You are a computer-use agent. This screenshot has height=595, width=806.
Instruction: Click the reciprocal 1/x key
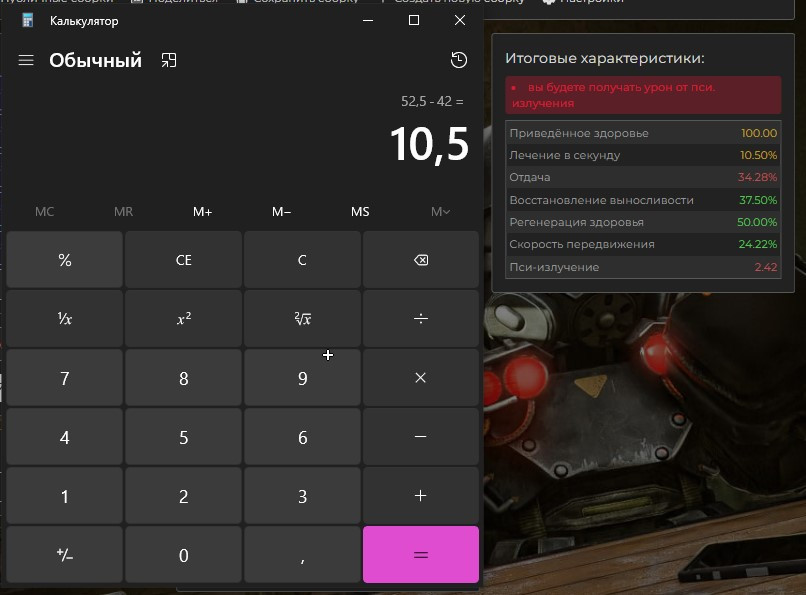[64, 319]
